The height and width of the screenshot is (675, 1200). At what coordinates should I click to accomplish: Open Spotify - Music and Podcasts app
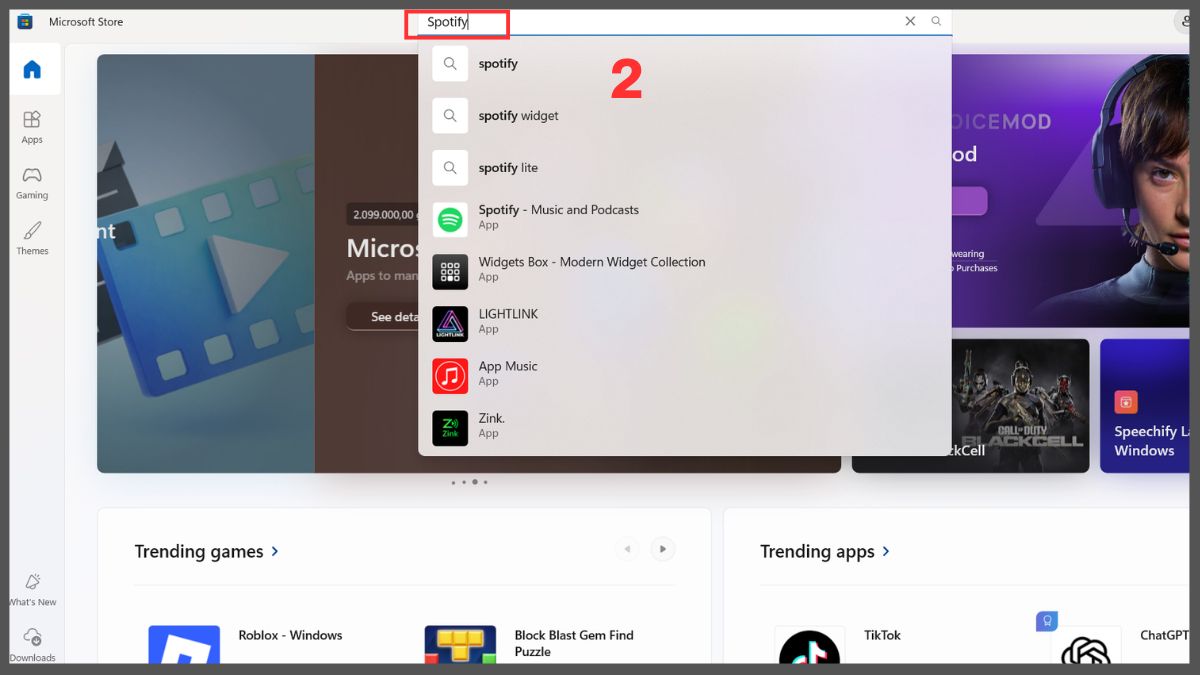[684, 218]
